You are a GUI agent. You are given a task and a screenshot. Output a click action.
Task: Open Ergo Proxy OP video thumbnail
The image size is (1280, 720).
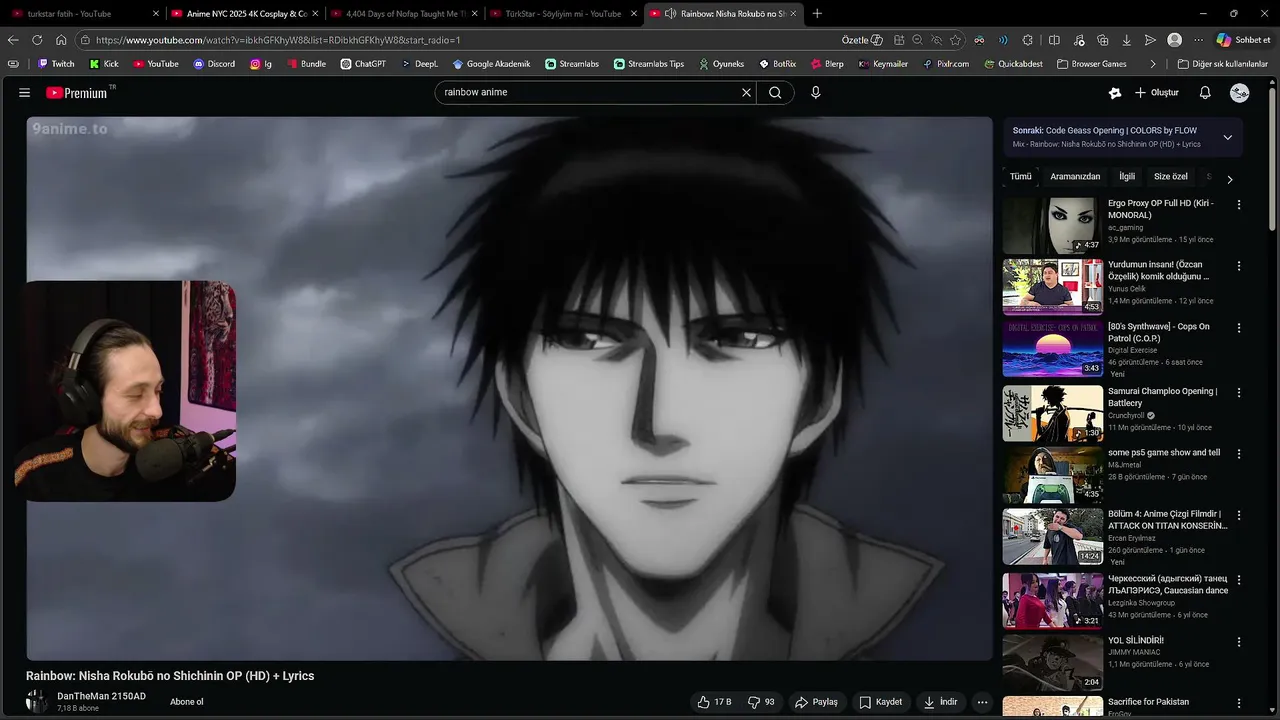click(x=1053, y=225)
